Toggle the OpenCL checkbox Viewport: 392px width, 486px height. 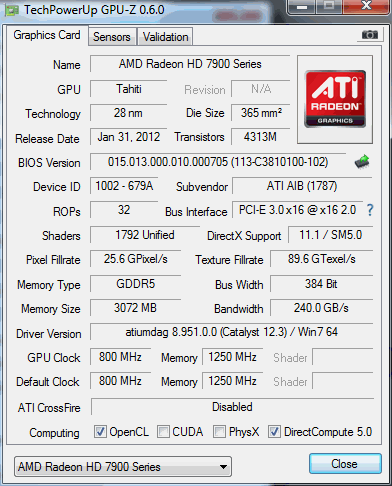[100, 431]
